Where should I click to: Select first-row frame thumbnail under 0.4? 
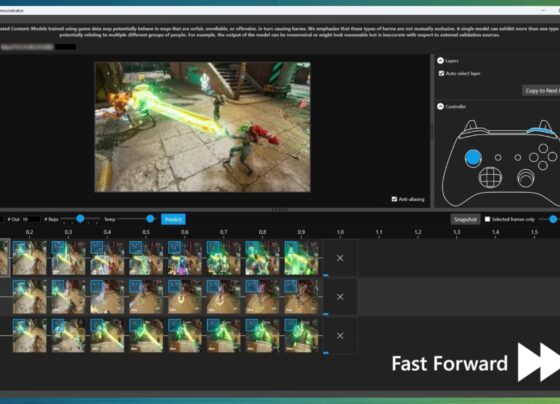click(x=107, y=258)
